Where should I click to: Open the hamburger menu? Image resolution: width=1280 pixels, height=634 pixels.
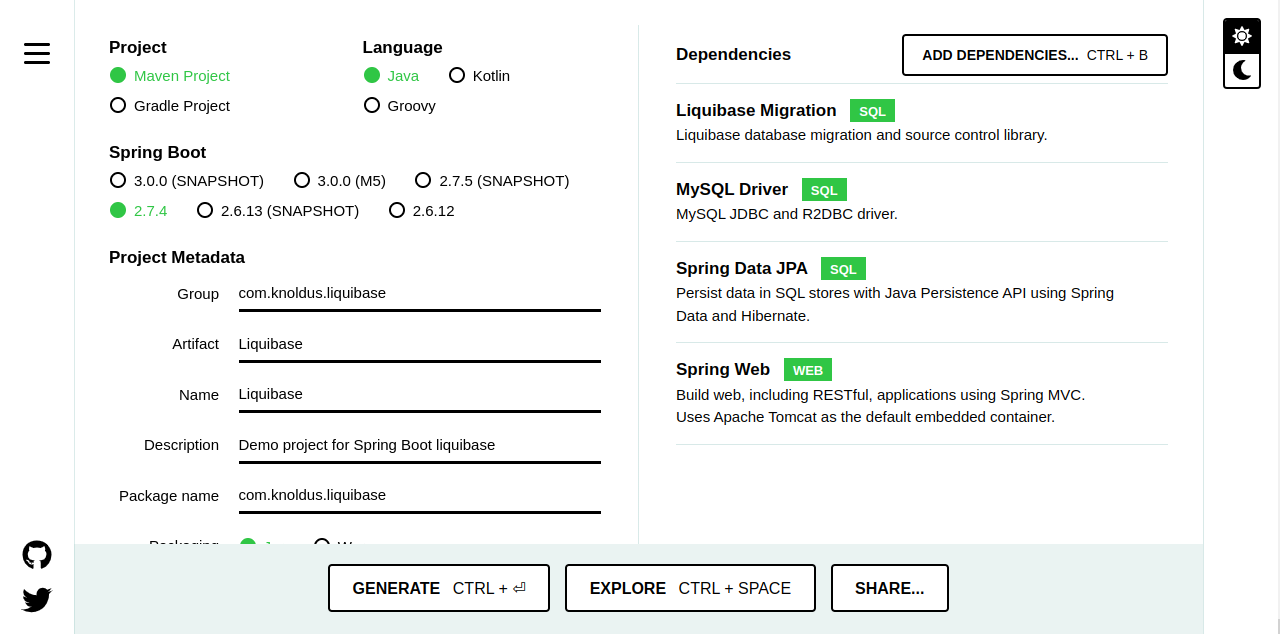(x=37, y=54)
